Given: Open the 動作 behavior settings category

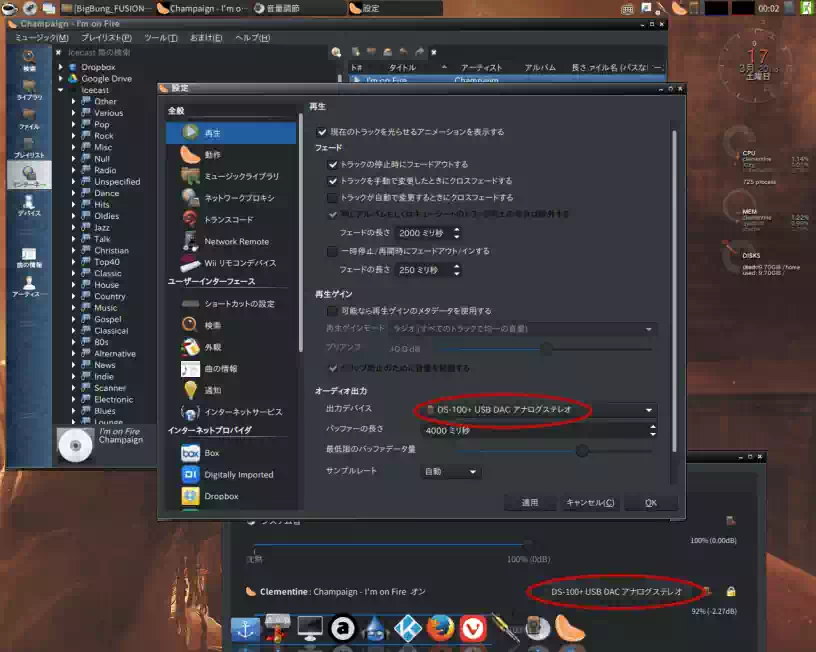Looking at the screenshot, I should [231, 155].
